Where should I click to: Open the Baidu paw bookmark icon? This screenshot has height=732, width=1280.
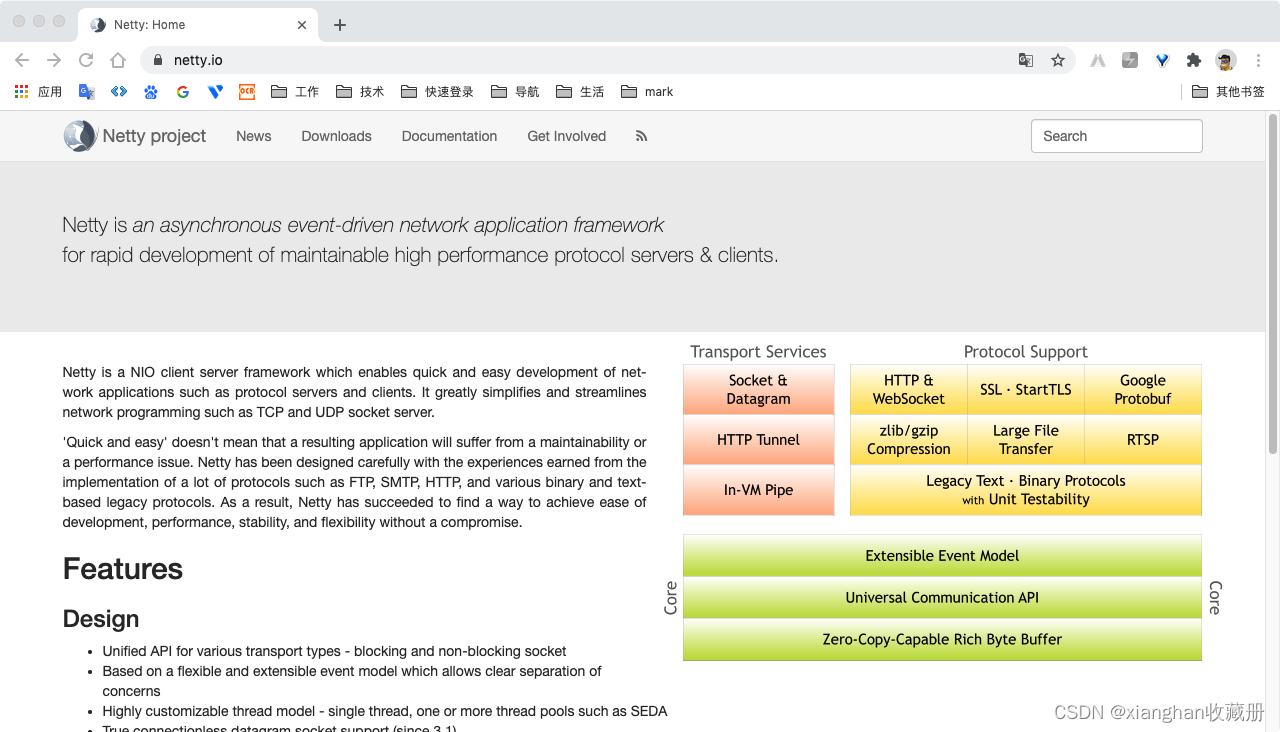[x=151, y=91]
